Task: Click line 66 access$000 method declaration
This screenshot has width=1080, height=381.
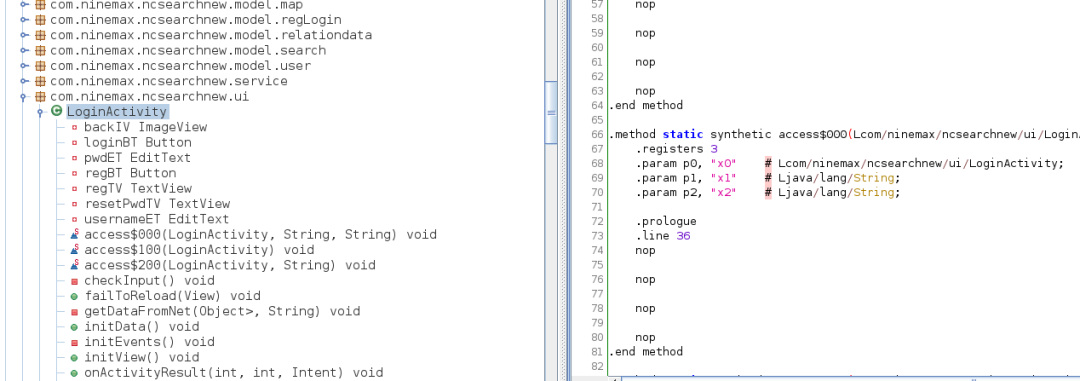Action: (x=844, y=134)
